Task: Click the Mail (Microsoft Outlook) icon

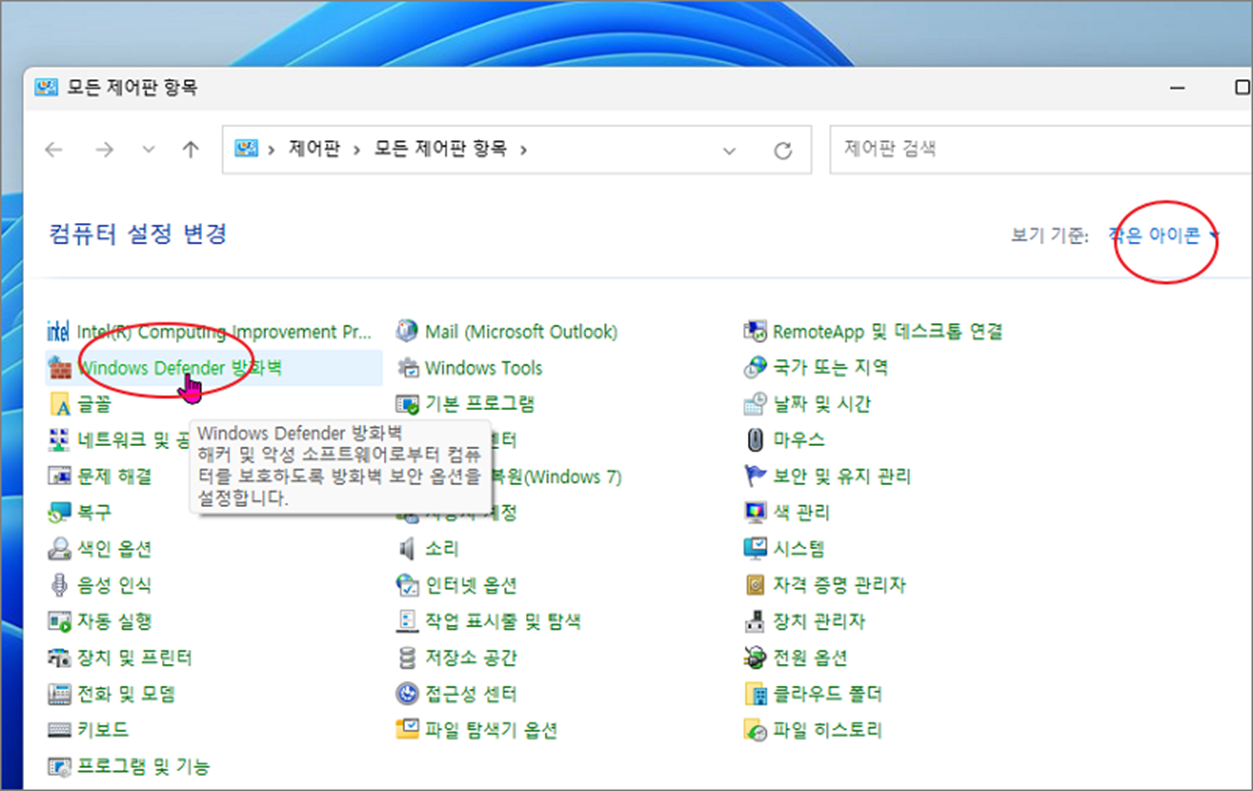Action: pyautogui.click(x=407, y=331)
